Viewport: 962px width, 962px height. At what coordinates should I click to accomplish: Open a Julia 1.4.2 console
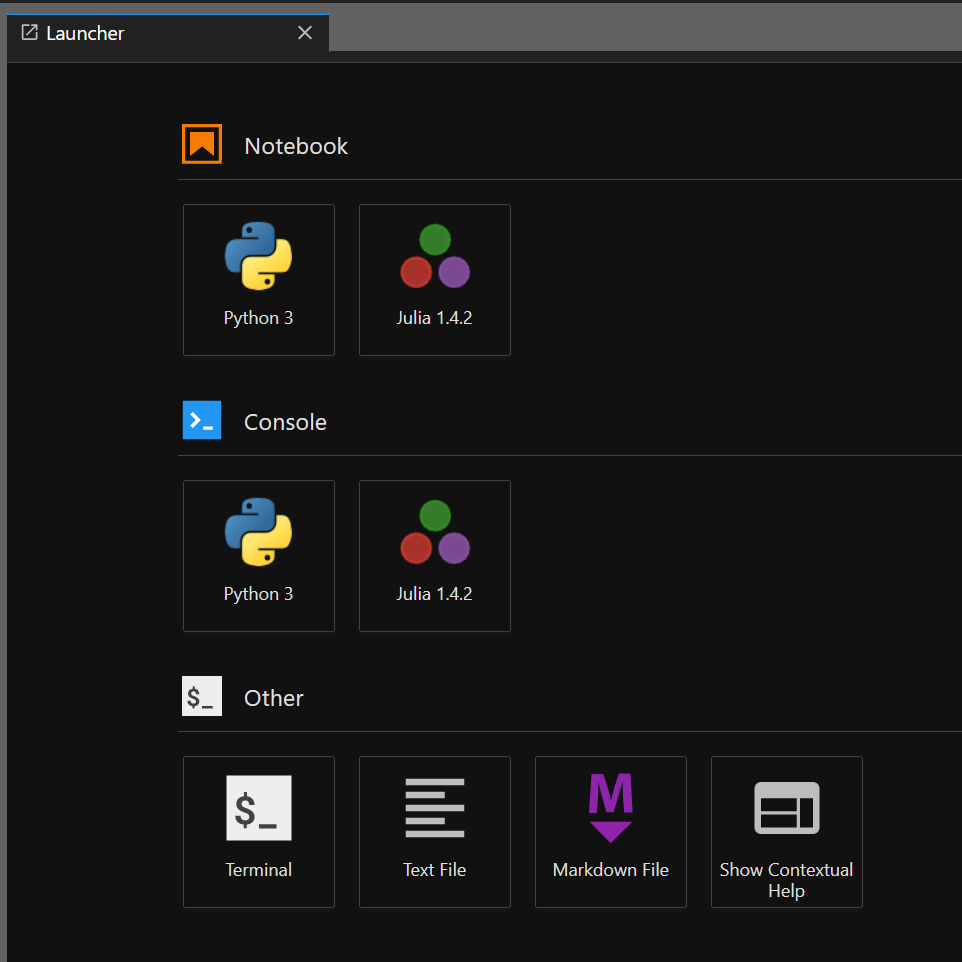(x=434, y=556)
